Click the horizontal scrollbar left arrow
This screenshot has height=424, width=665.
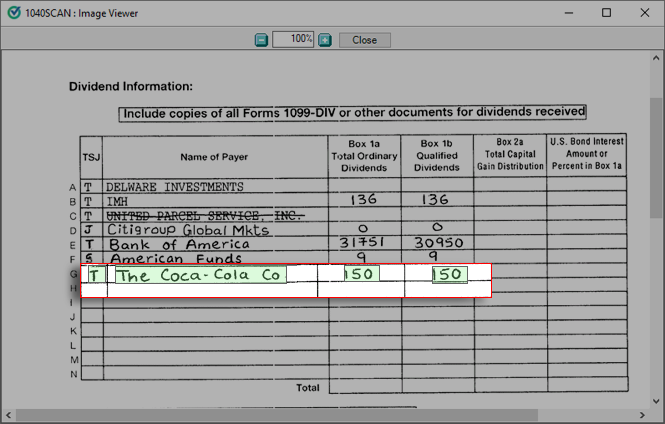(x=8, y=415)
